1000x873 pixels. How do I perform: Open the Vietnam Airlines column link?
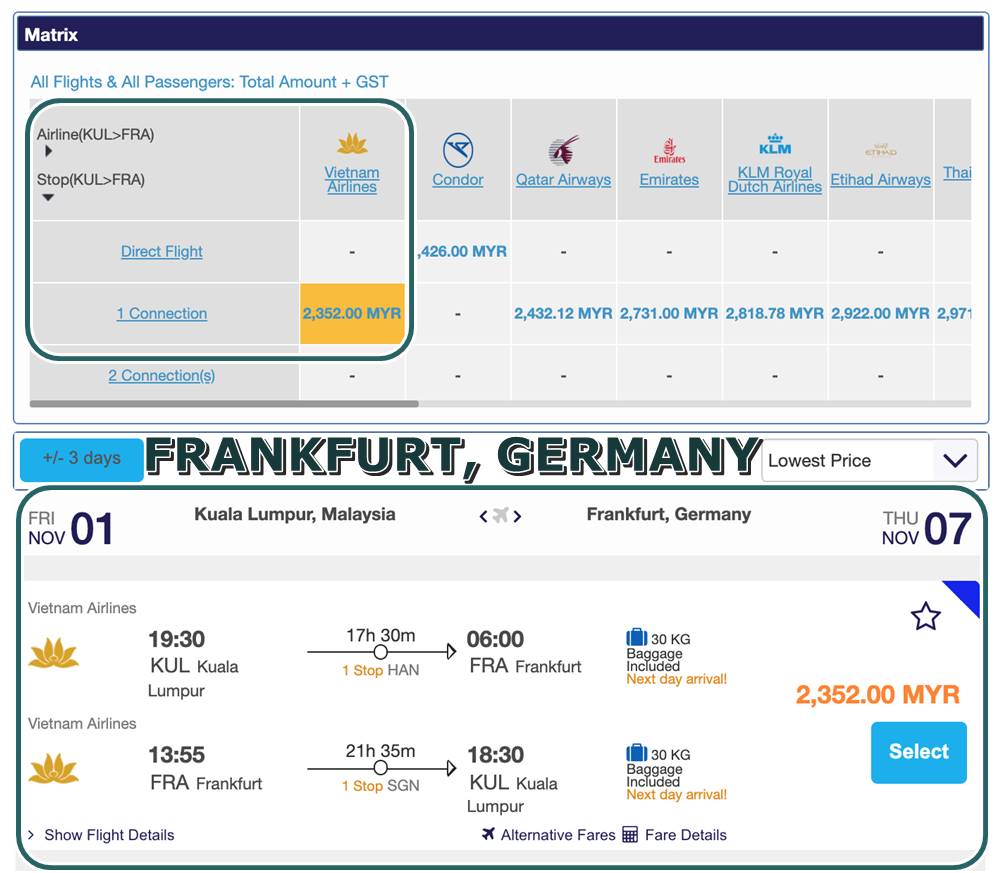coord(352,180)
